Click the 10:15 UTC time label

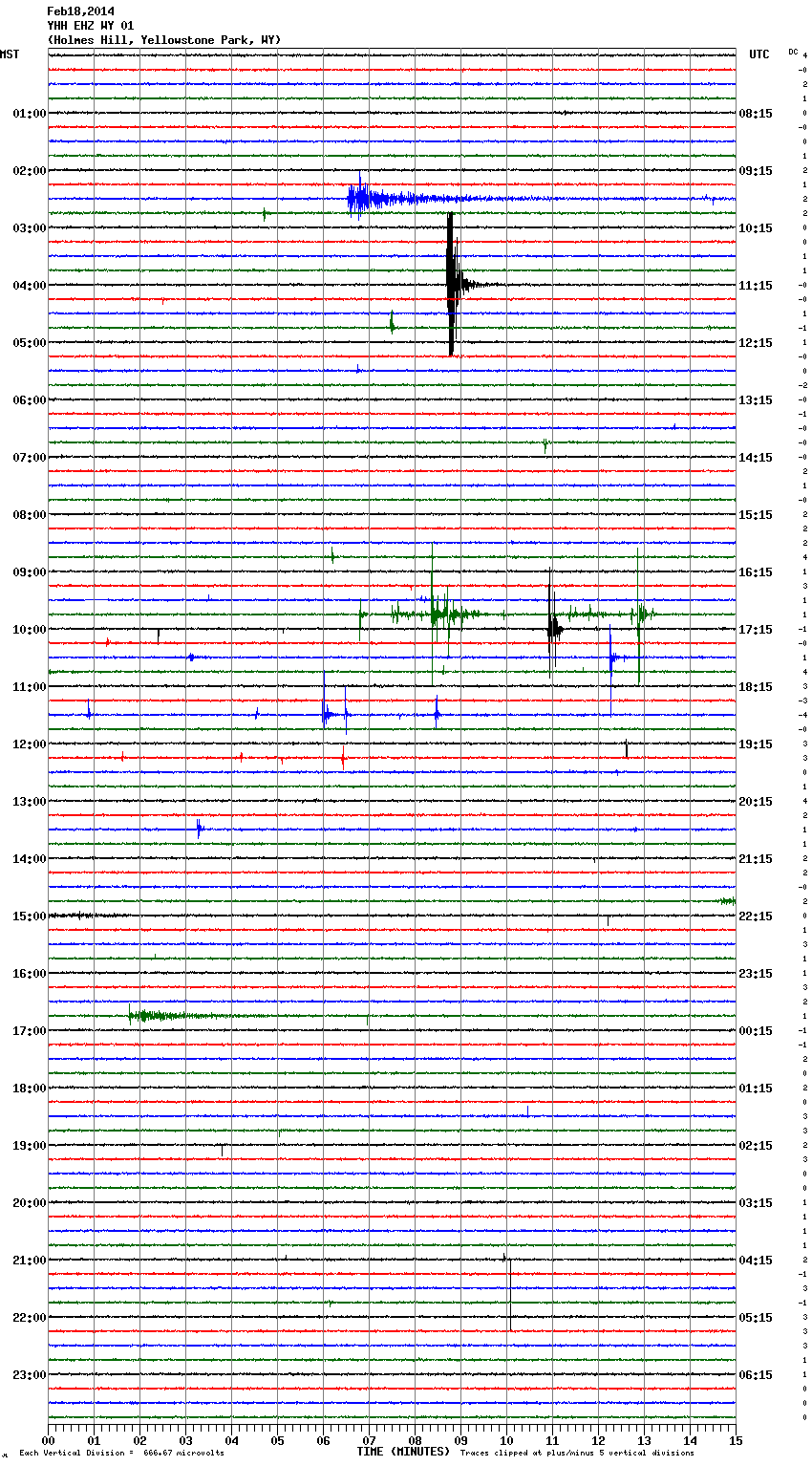756,228
